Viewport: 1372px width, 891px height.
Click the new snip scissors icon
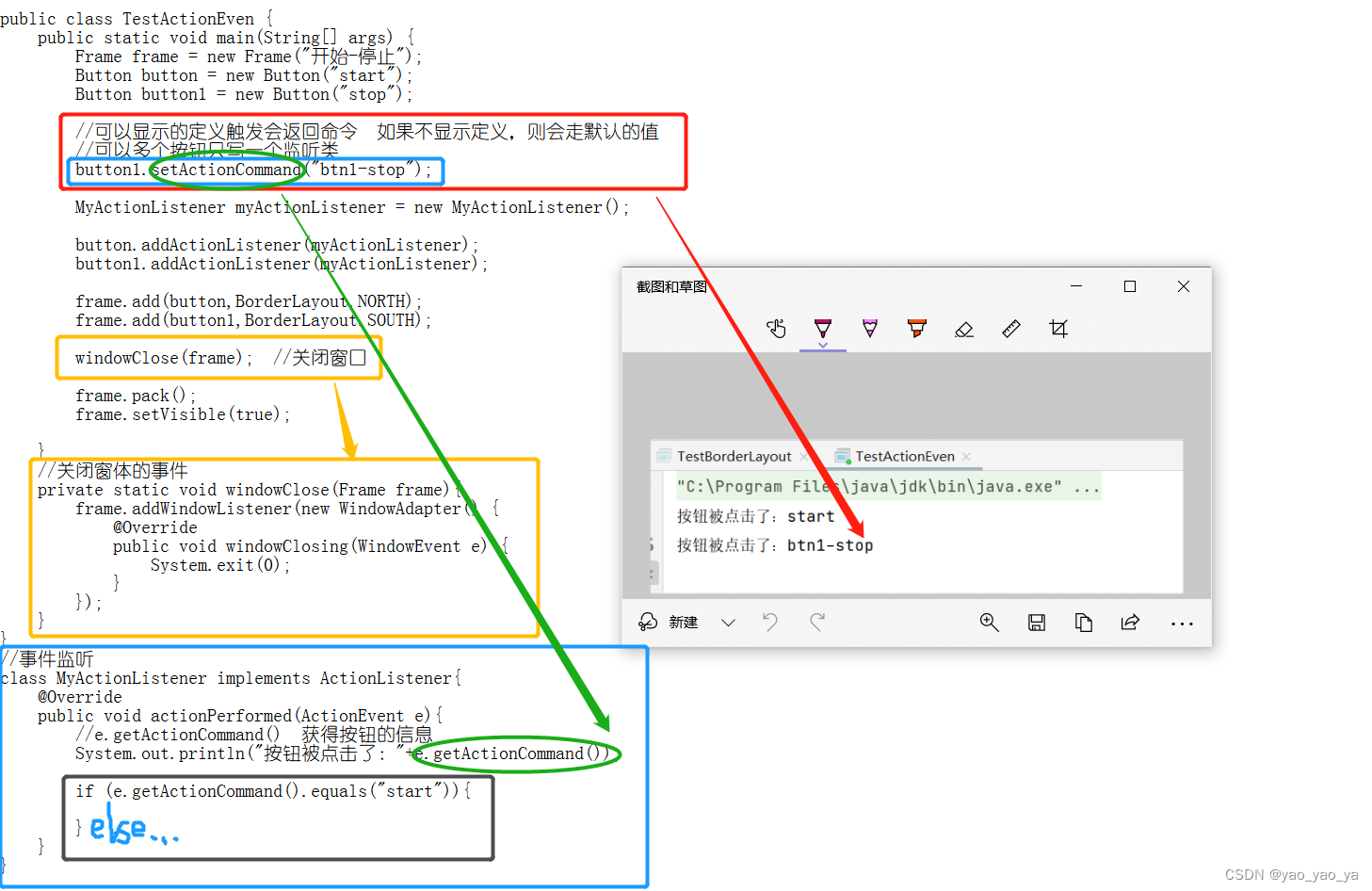tap(648, 622)
